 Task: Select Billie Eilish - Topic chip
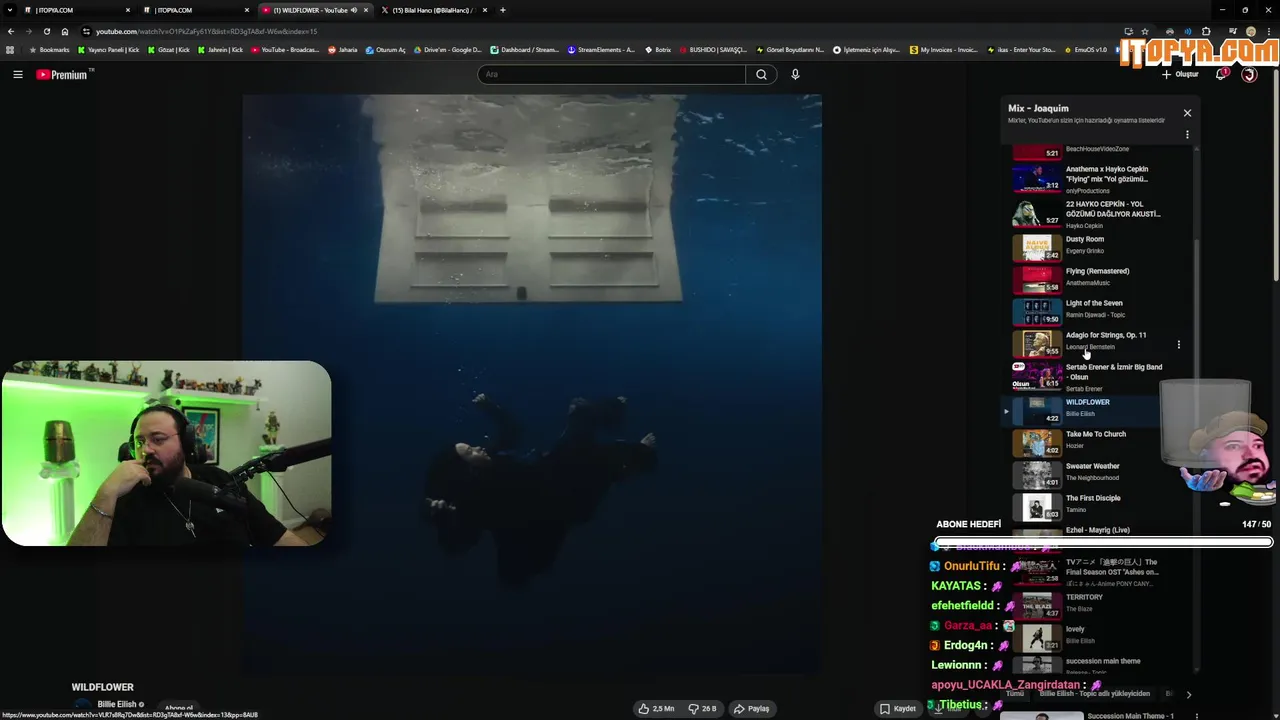pyautogui.click(x=1094, y=693)
